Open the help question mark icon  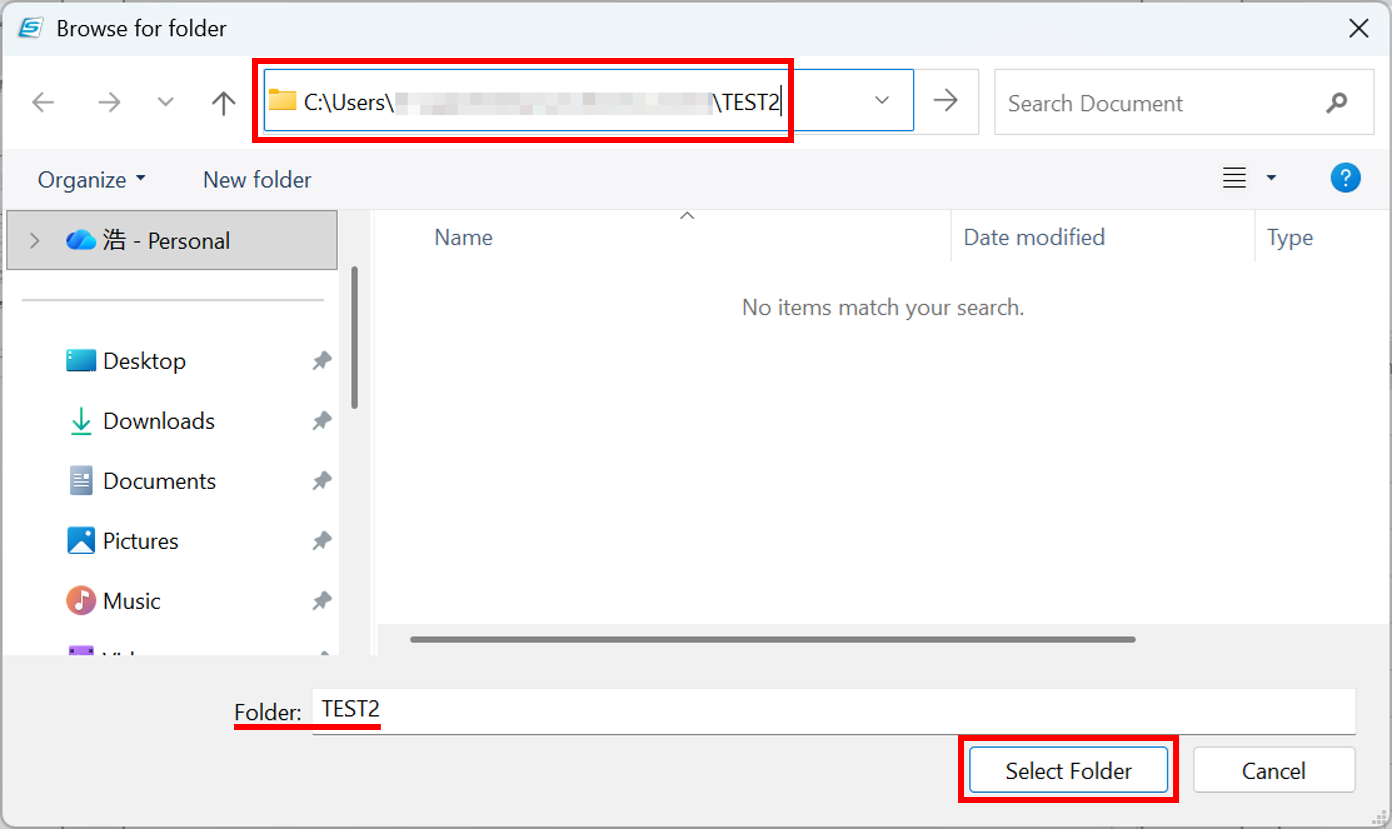(x=1345, y=178)
